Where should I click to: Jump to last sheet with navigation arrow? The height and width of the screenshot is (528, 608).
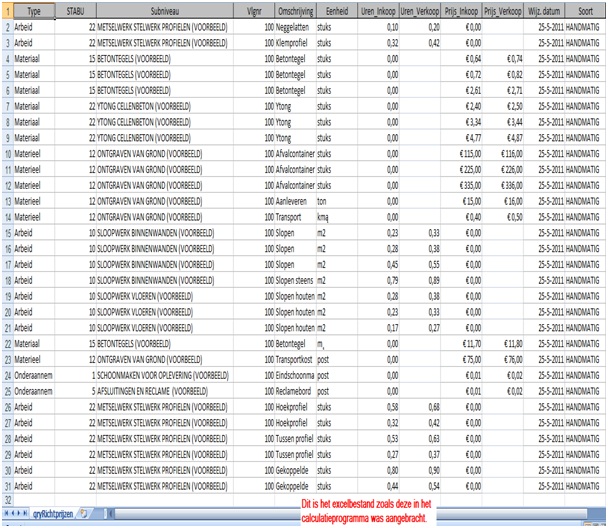click(x=26, y=512)
